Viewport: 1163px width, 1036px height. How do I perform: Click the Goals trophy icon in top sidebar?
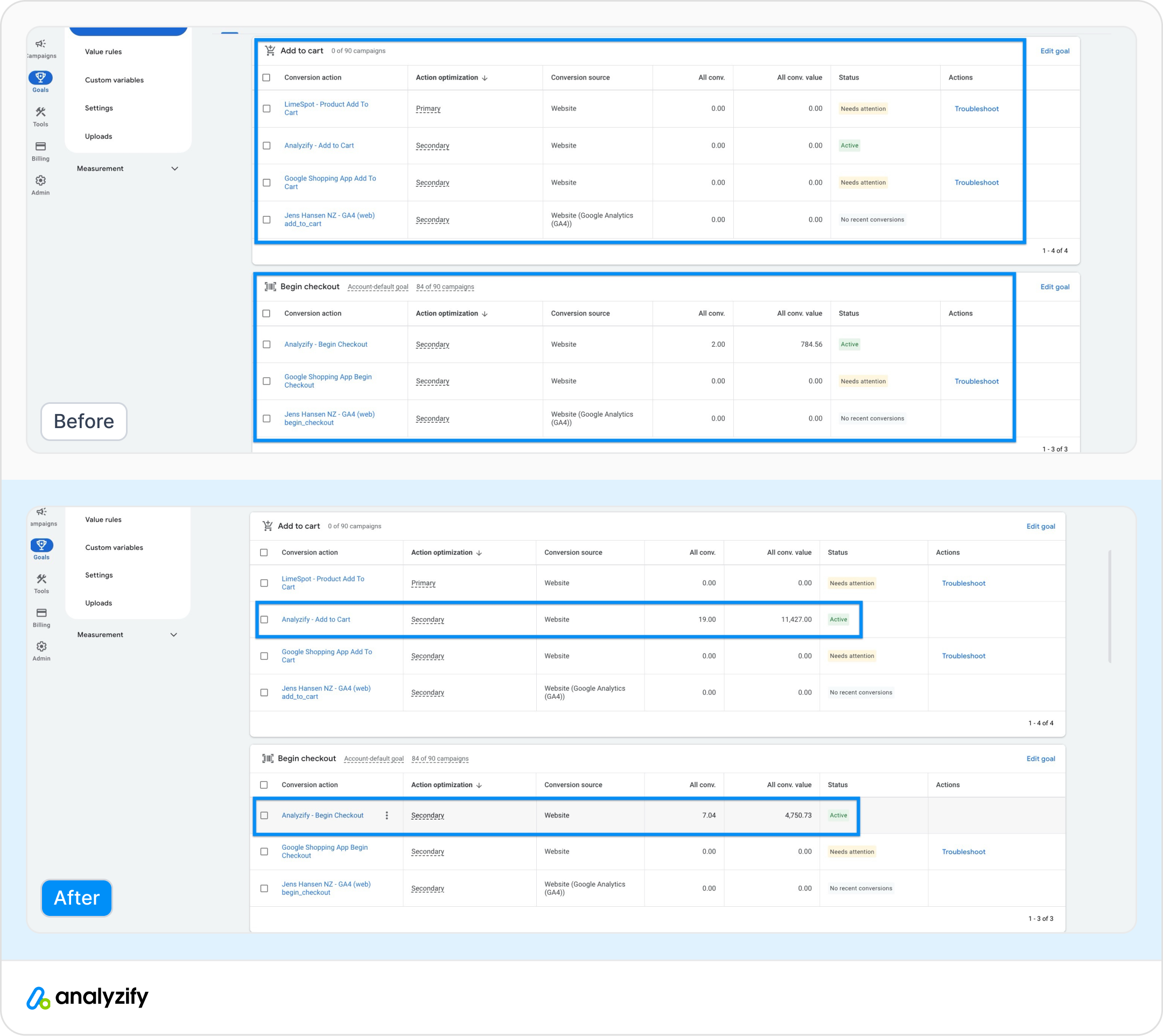coord(40,78)
